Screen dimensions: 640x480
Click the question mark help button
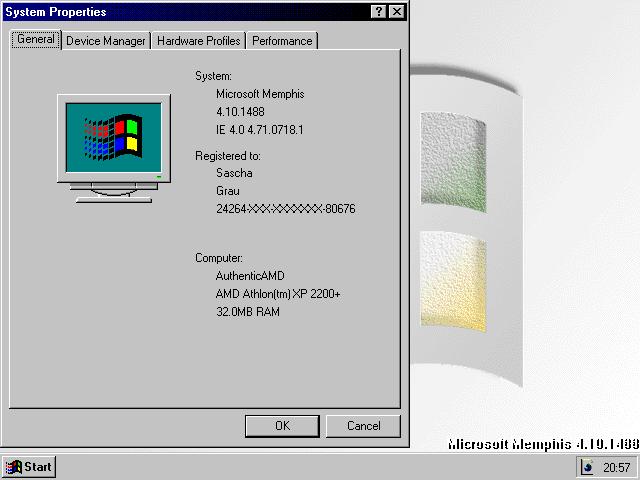click(x=378, y=11)
